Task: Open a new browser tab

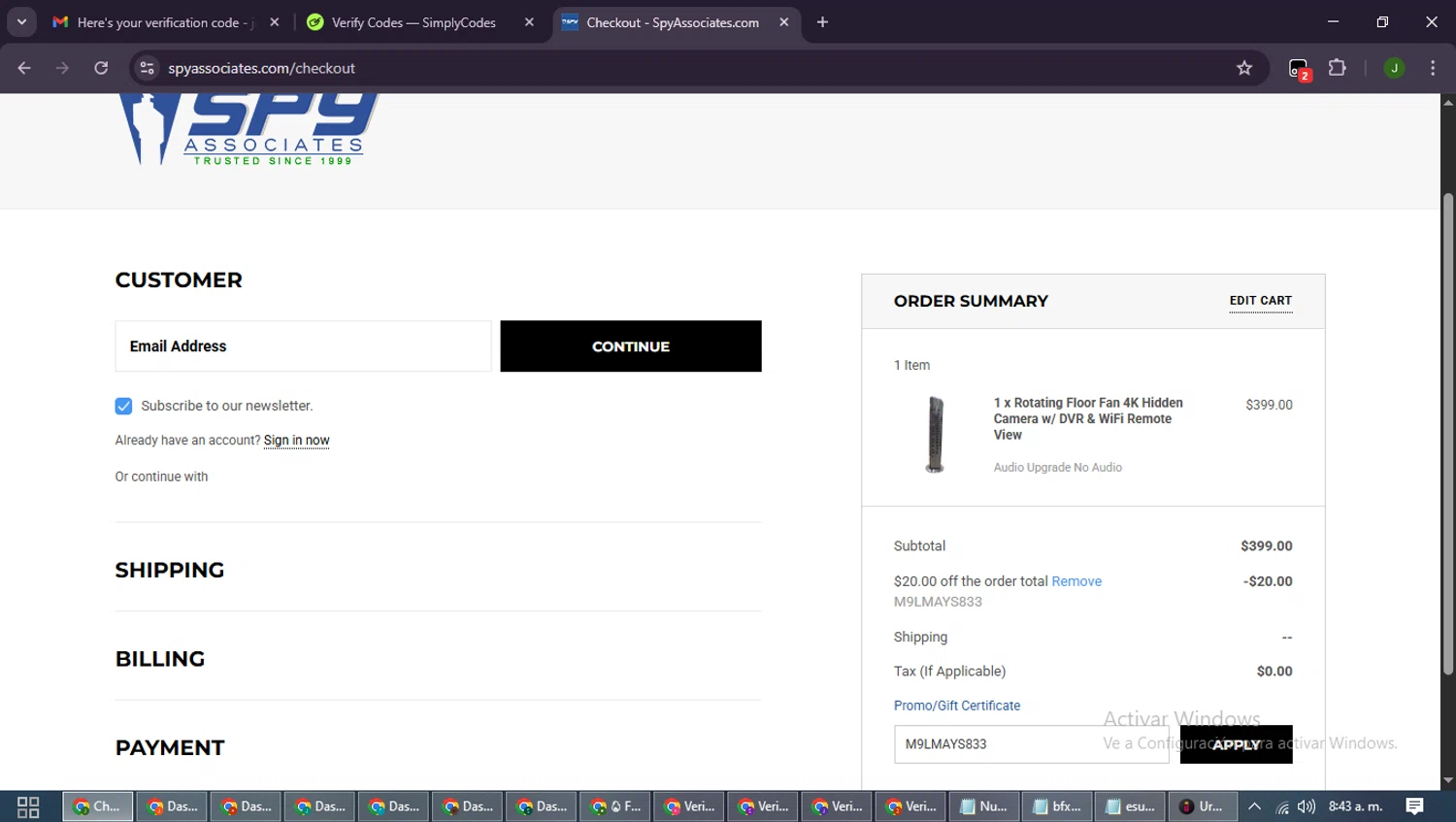Action: coord(822,22)
